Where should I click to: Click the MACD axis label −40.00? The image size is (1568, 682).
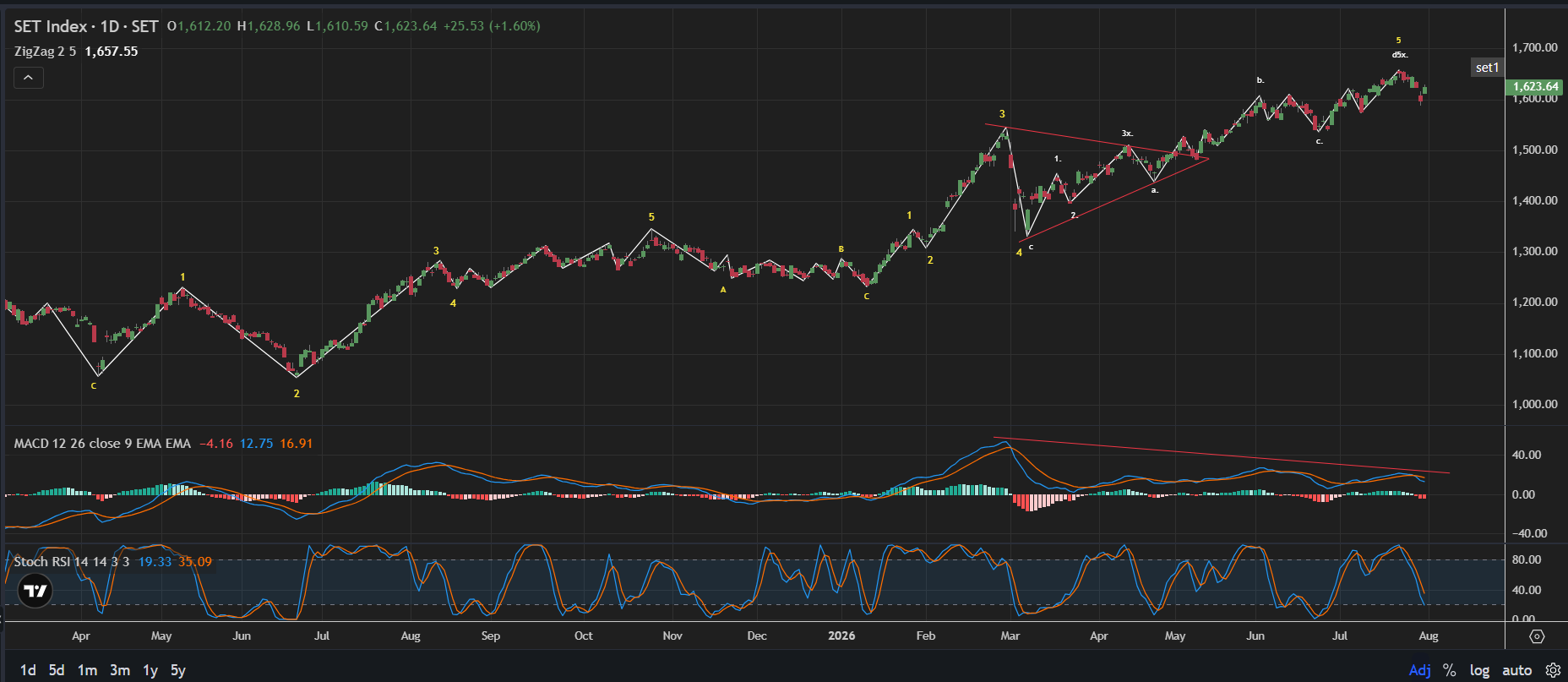(x=1529, y=533)
